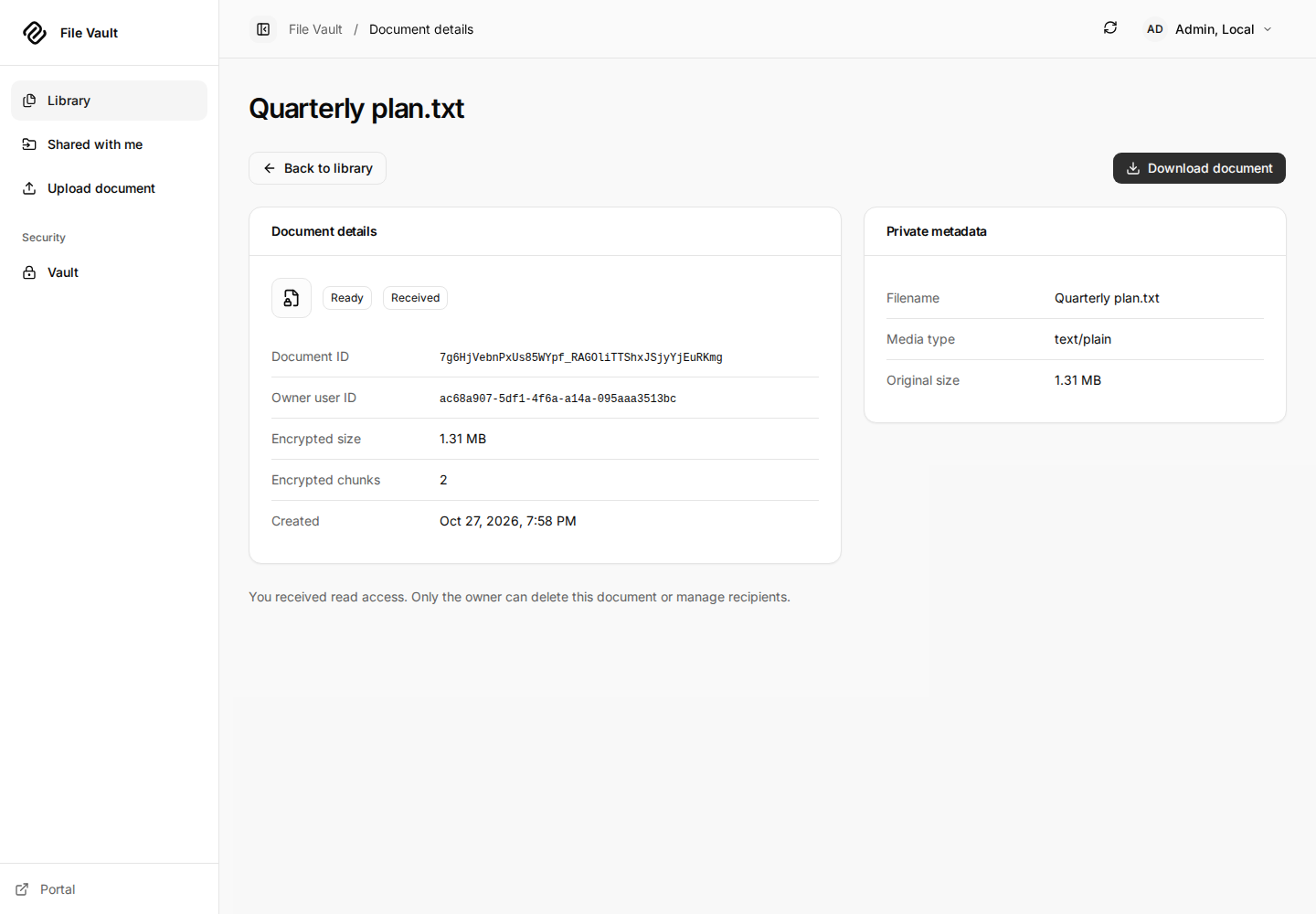Select the Document ID value string
1316x914 pixels.
581,357
